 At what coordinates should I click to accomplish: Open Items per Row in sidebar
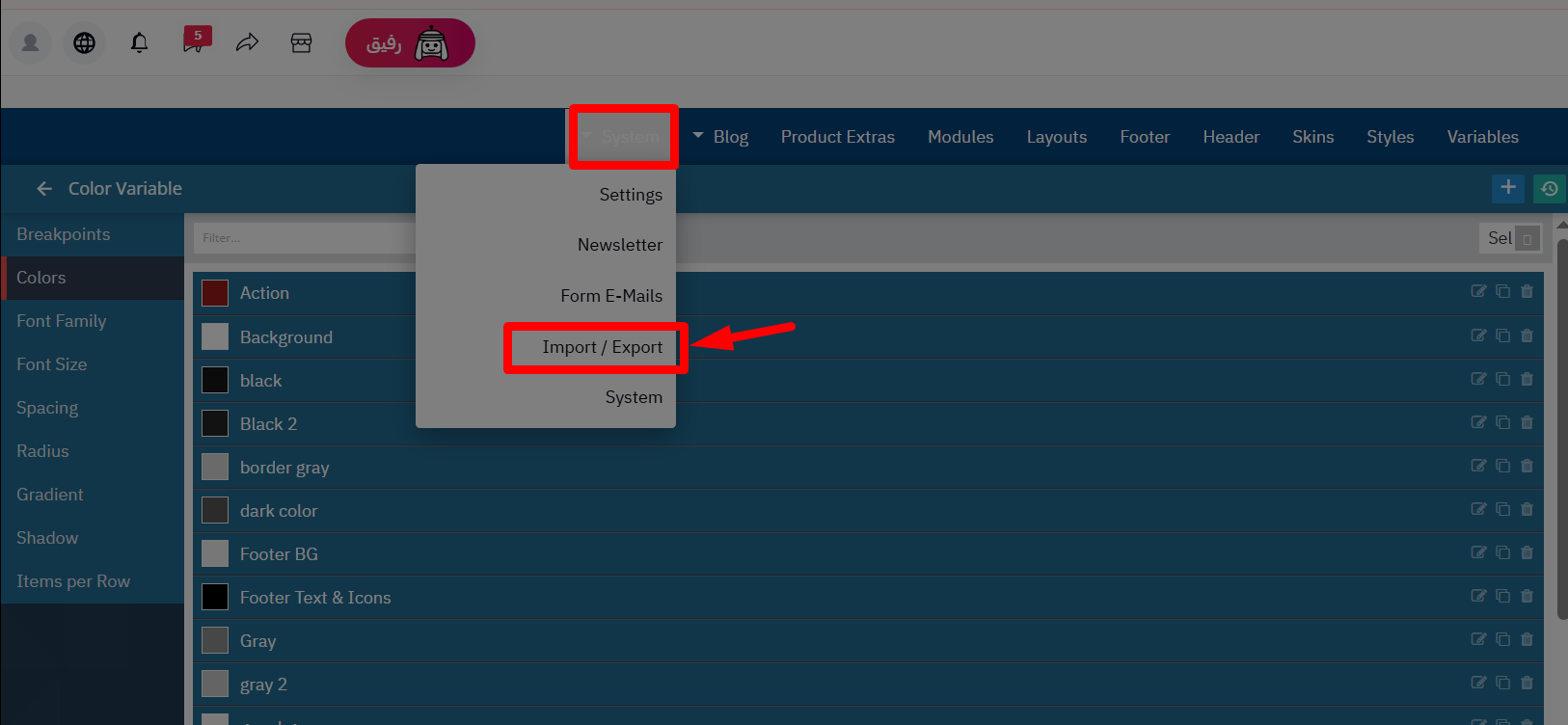pyautogui.click(x=93, y=581)
